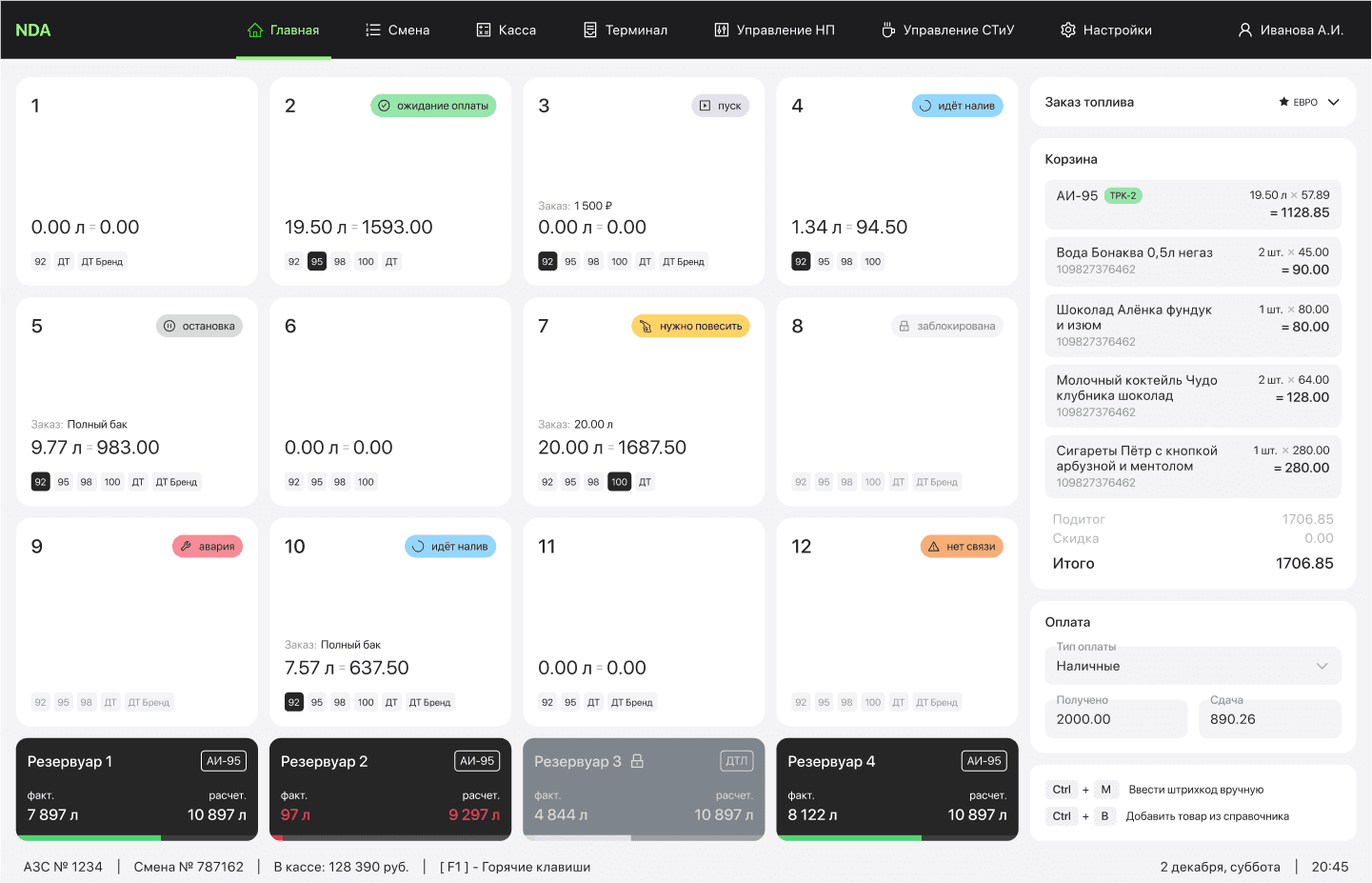The image size is (1372, 883).
Task: Click the star icon beside ЕВРО
Action: click(x=1283, y=102)
